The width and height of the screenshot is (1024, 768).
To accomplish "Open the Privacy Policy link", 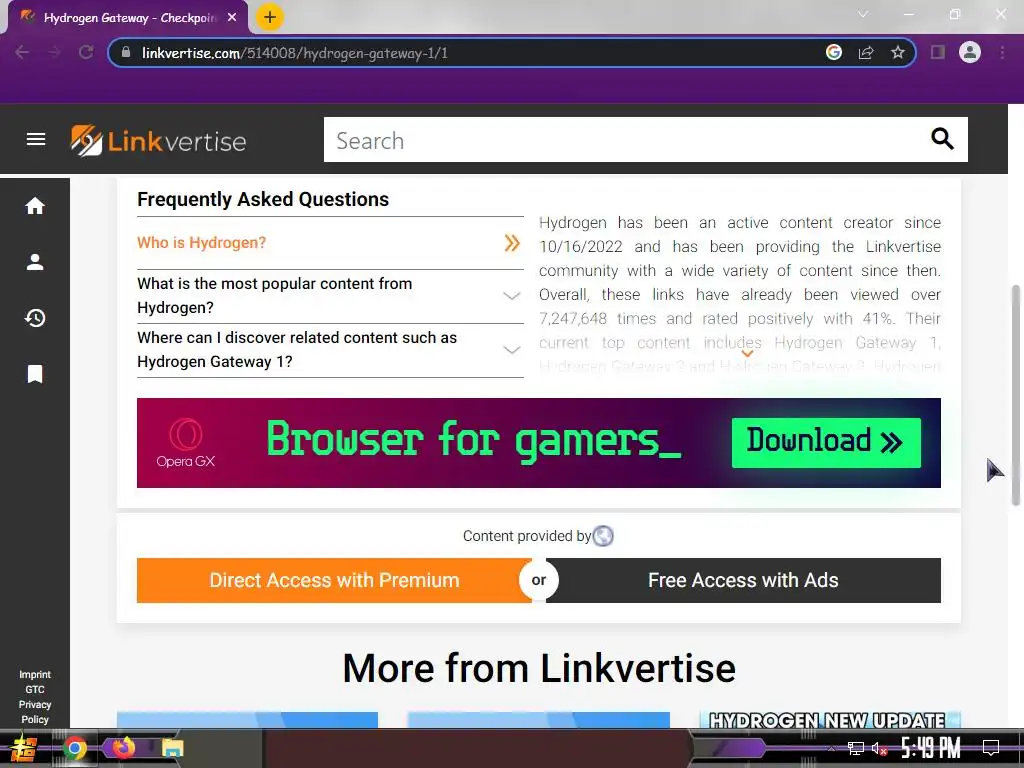I will pos(35,712).
